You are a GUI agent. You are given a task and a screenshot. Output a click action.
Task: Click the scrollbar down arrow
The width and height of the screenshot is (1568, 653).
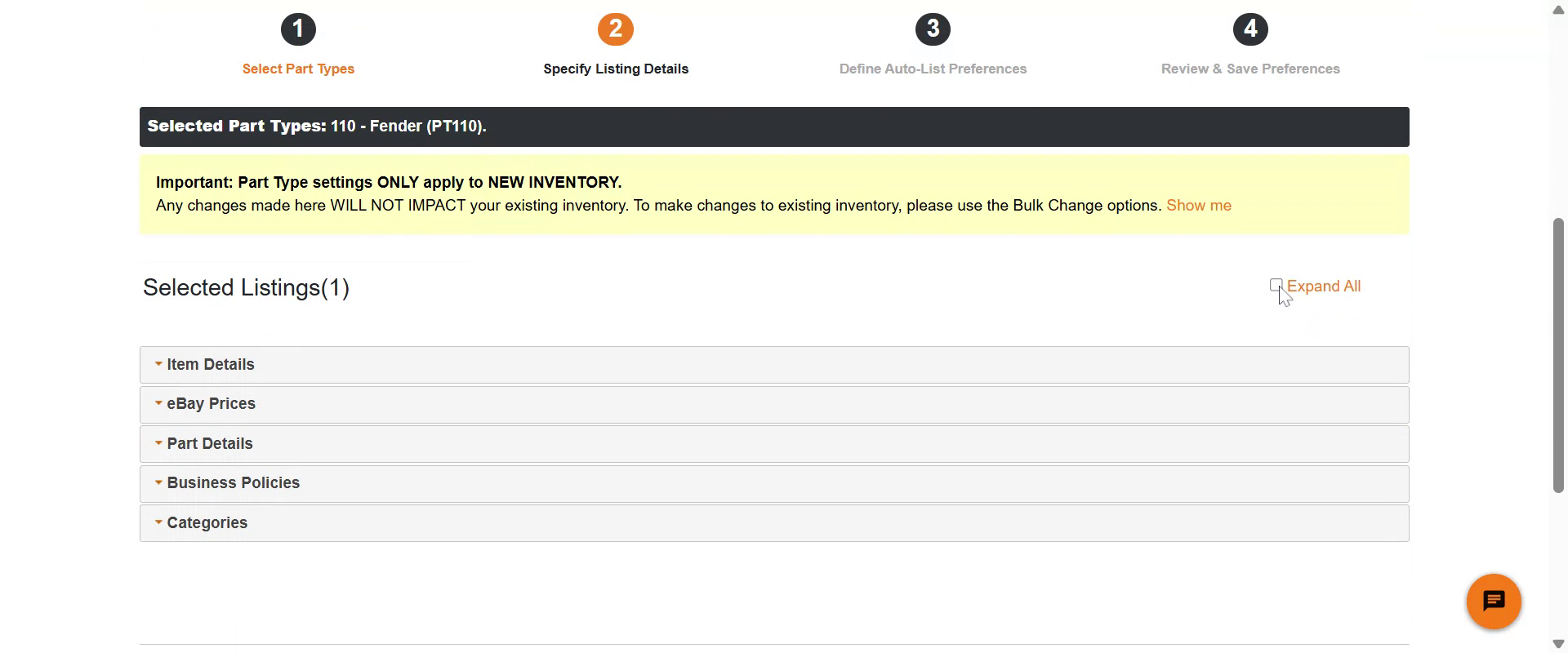click(x=1558, y=643)
